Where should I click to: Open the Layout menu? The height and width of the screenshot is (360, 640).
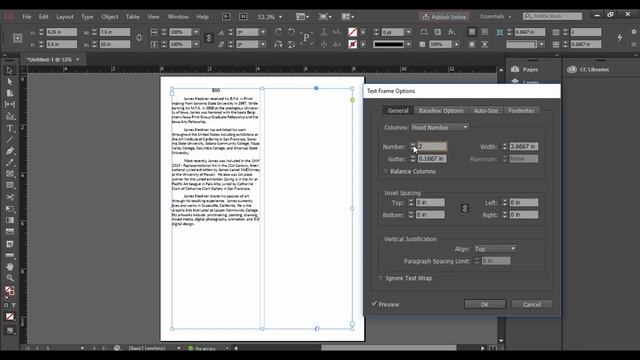click(x=64, y=17)
